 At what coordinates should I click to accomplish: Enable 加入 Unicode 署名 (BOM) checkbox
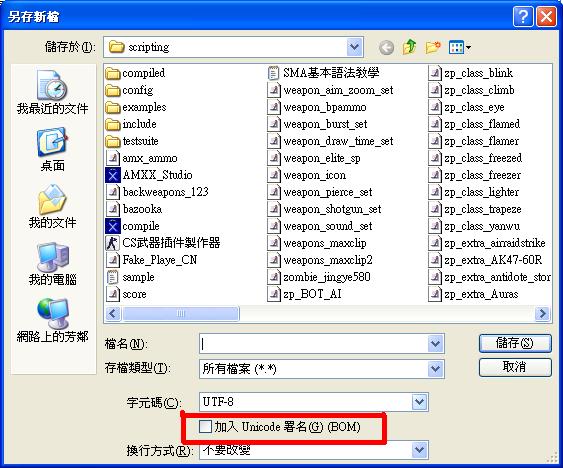[205, 426]
